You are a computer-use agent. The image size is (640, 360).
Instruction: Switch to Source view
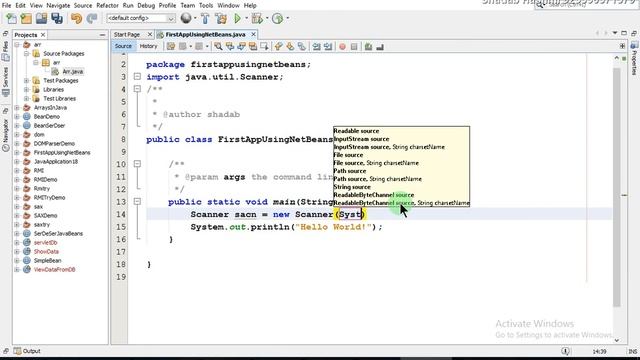pos(123,47)
